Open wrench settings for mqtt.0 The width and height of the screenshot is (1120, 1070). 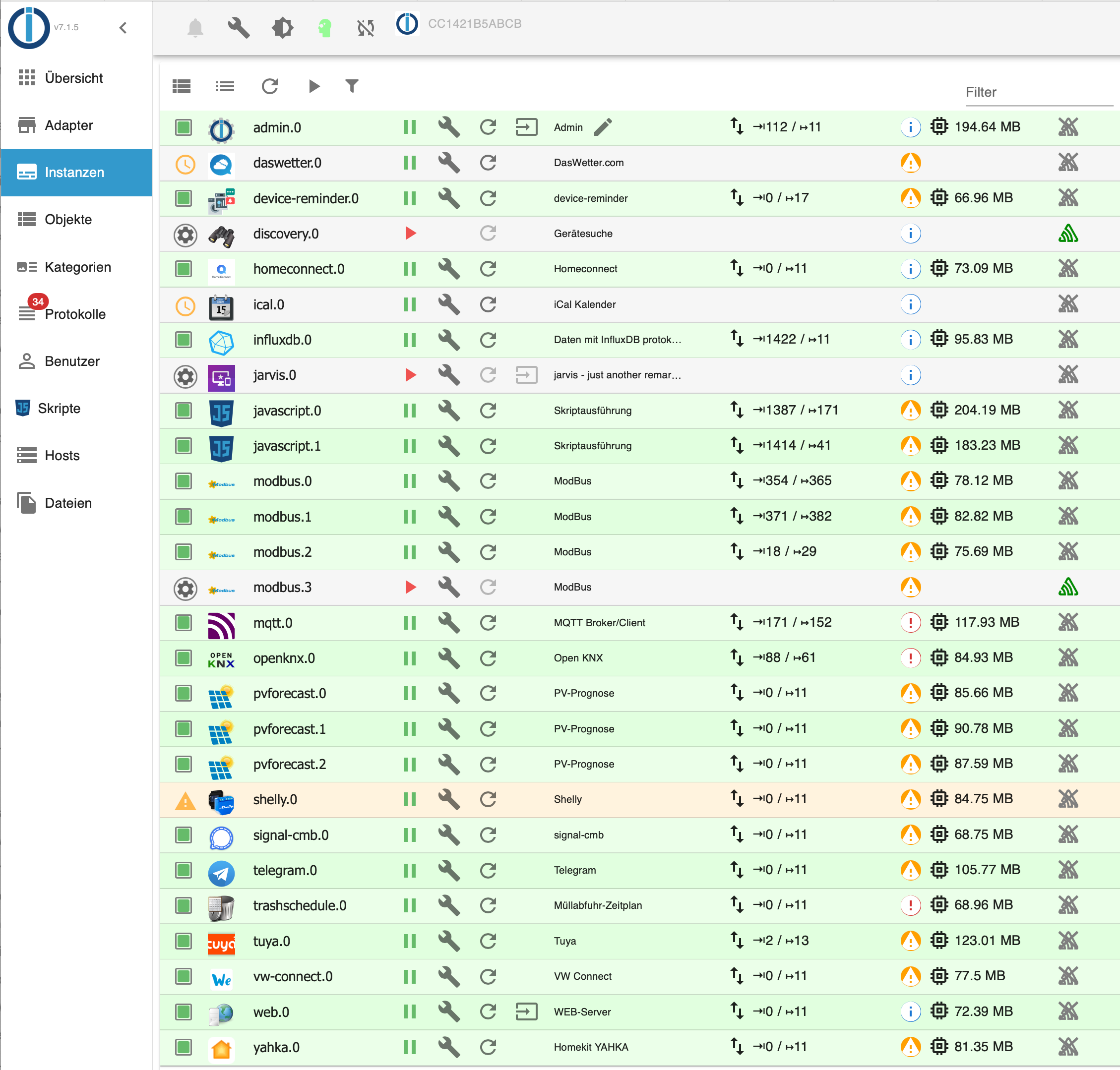(448, 622)
